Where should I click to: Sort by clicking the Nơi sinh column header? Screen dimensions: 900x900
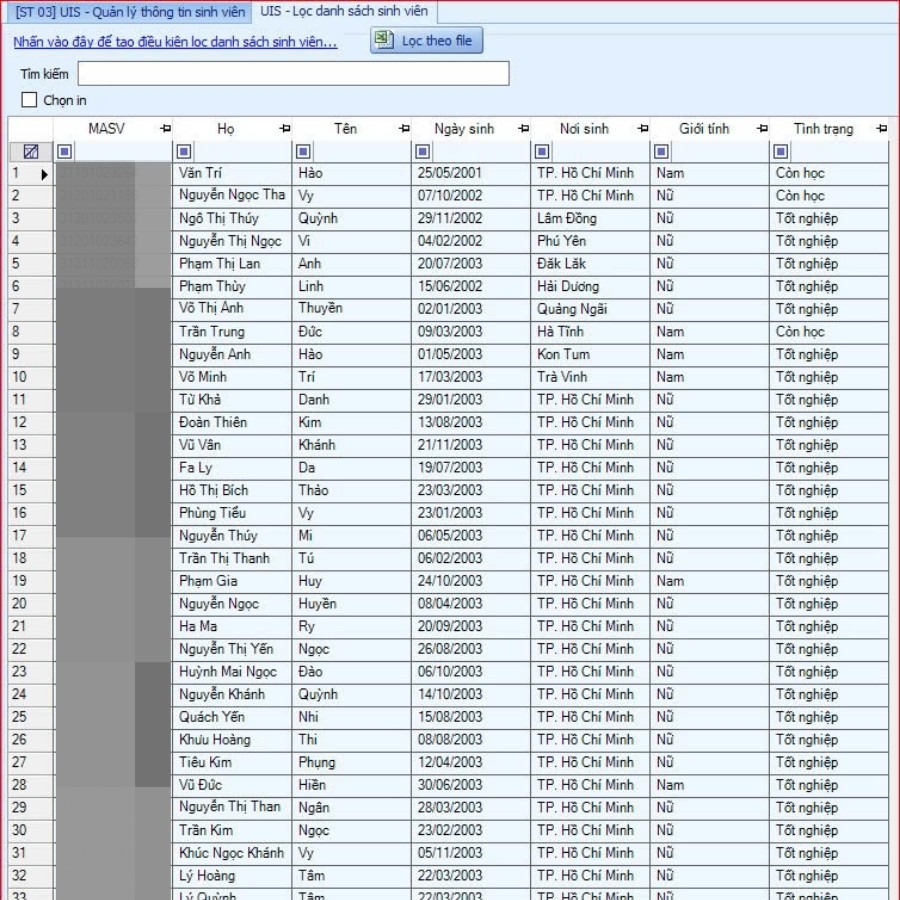coord(584,129)
